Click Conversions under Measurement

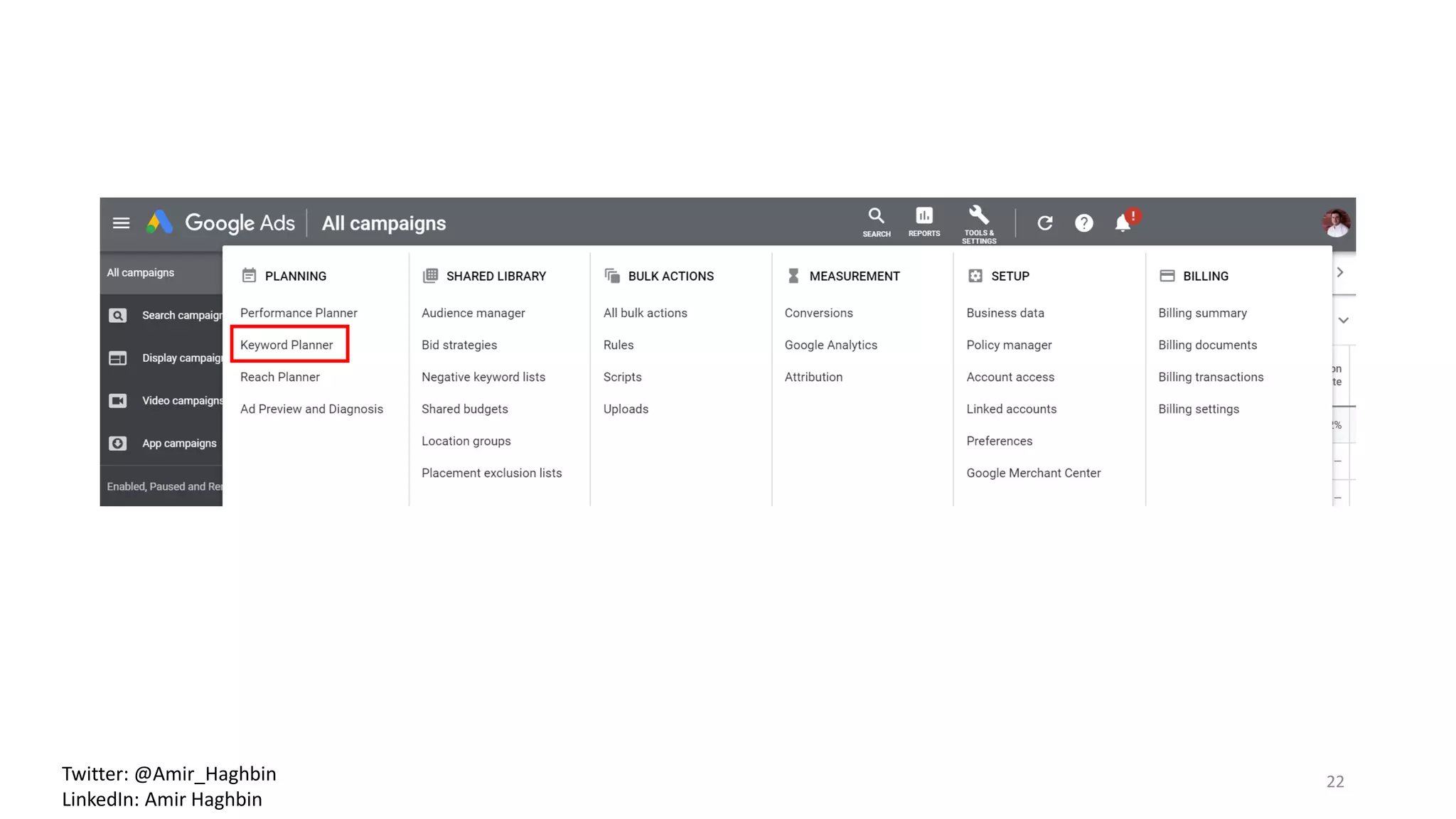[818, 313]
